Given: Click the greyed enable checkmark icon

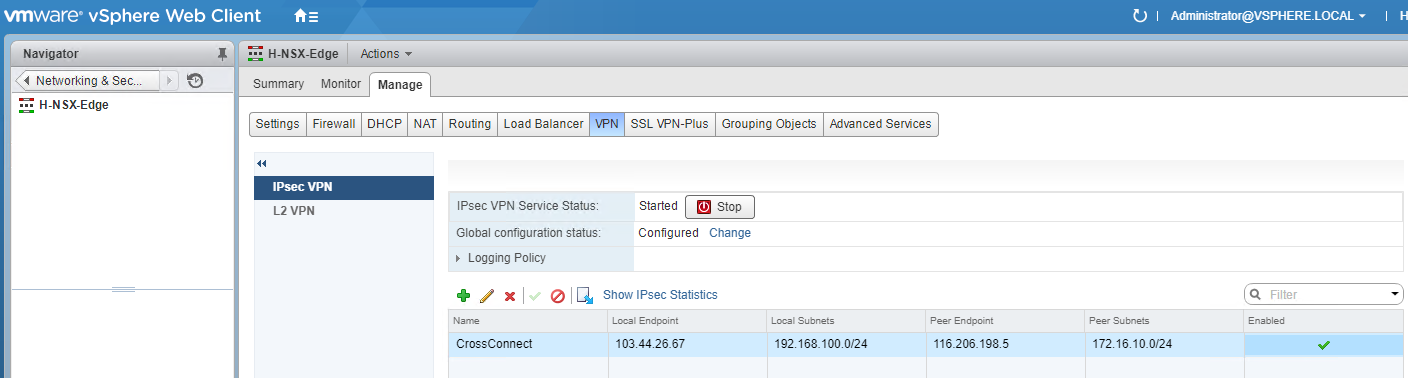Looking at the screenshot, I should coord(535,296).
